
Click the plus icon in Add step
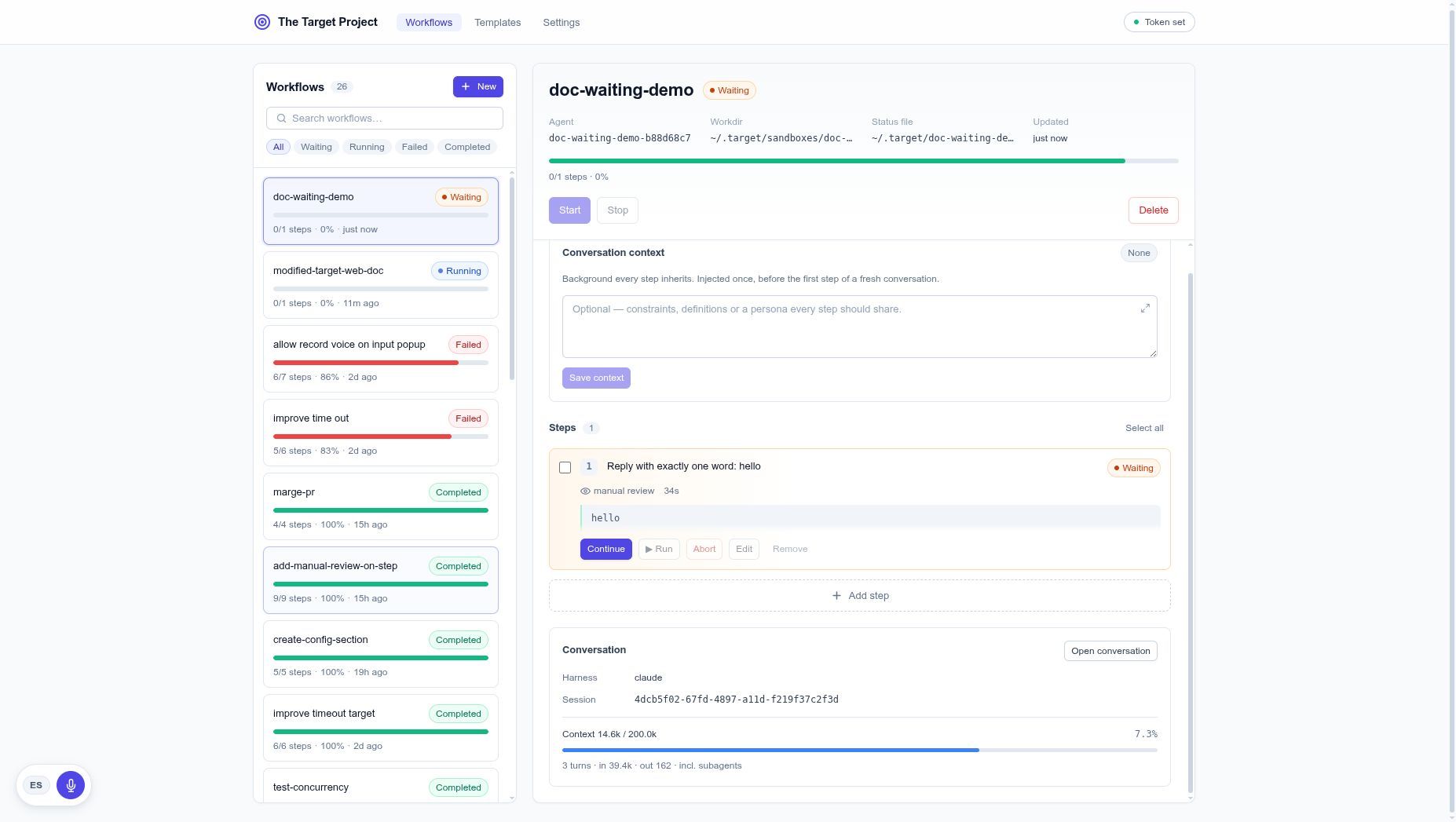(x=836, y=596)
